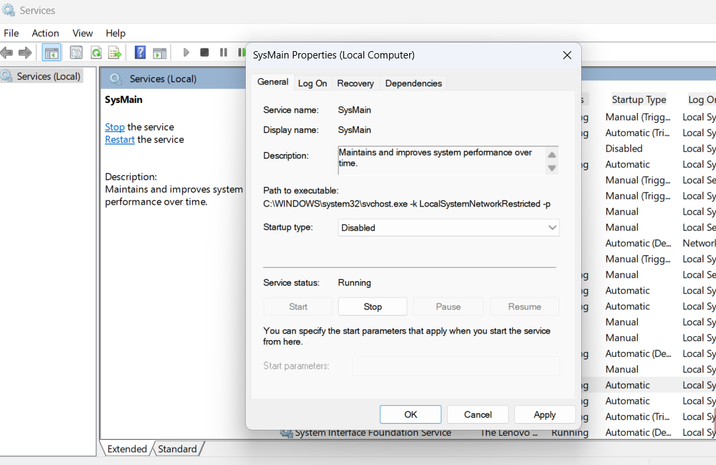Image resolution: width=716 pixels, height=465 pixels.
Task: Click the Apply button
Action: click(x=544, y=414)
